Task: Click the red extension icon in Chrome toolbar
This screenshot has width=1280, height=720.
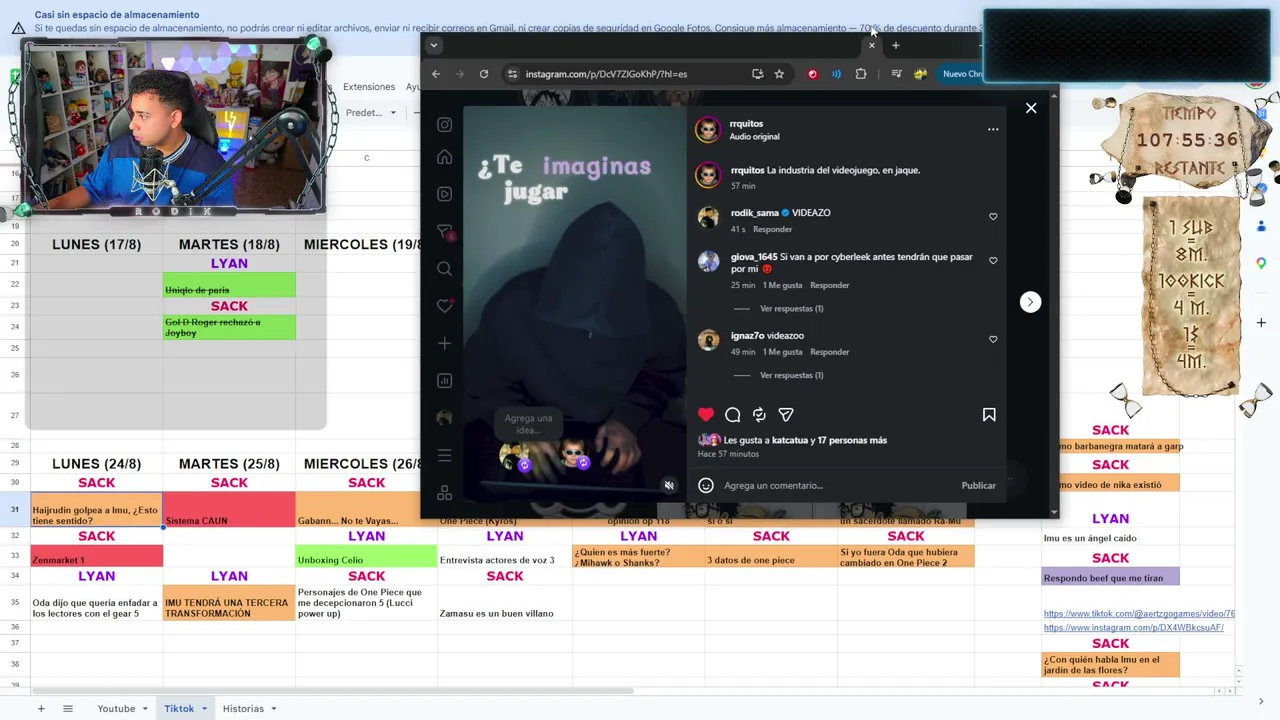Action: 812,74
